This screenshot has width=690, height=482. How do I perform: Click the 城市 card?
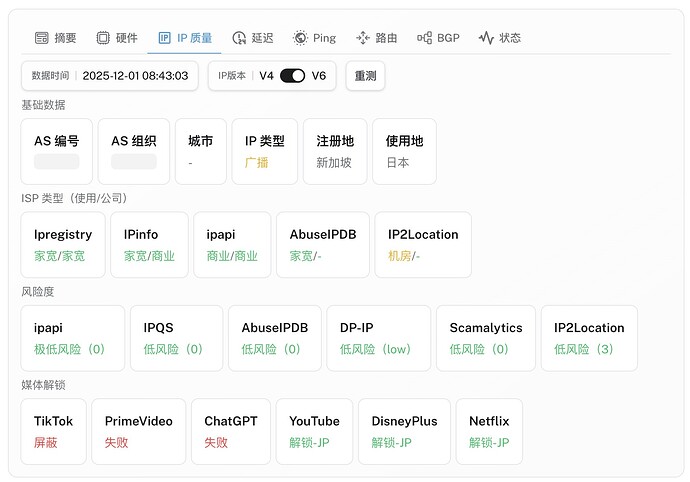pyautogui.click(x=201, y=151)
